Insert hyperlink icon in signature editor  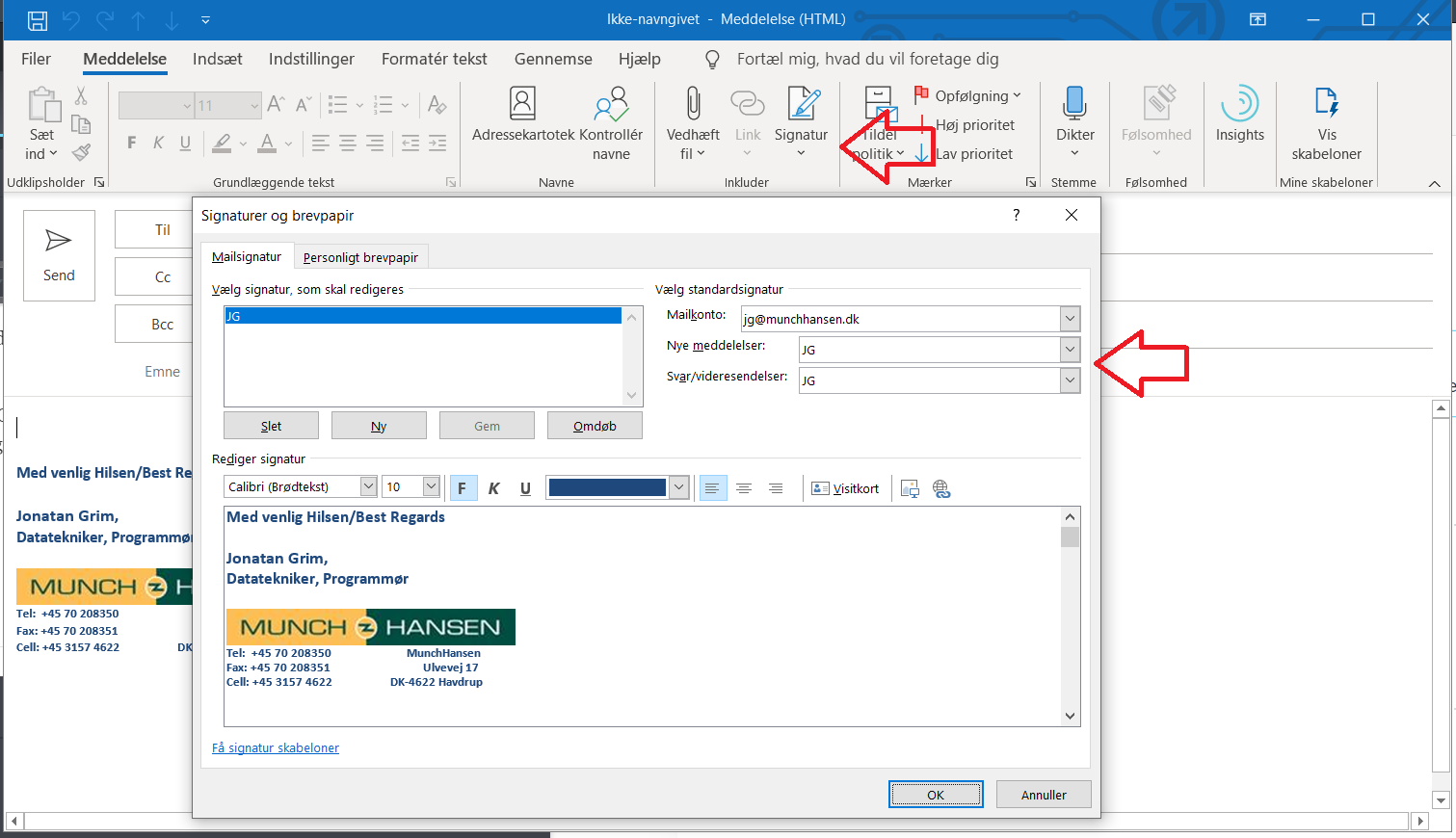coord(941,488)
